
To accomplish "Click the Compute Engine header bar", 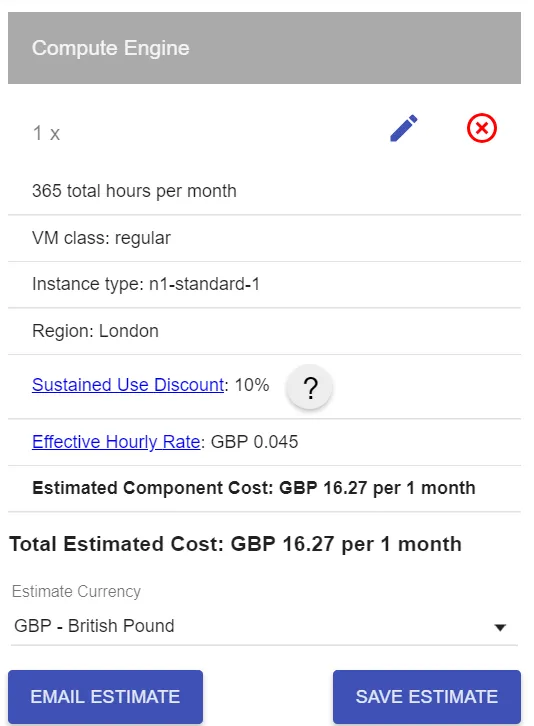I will 264,48.
